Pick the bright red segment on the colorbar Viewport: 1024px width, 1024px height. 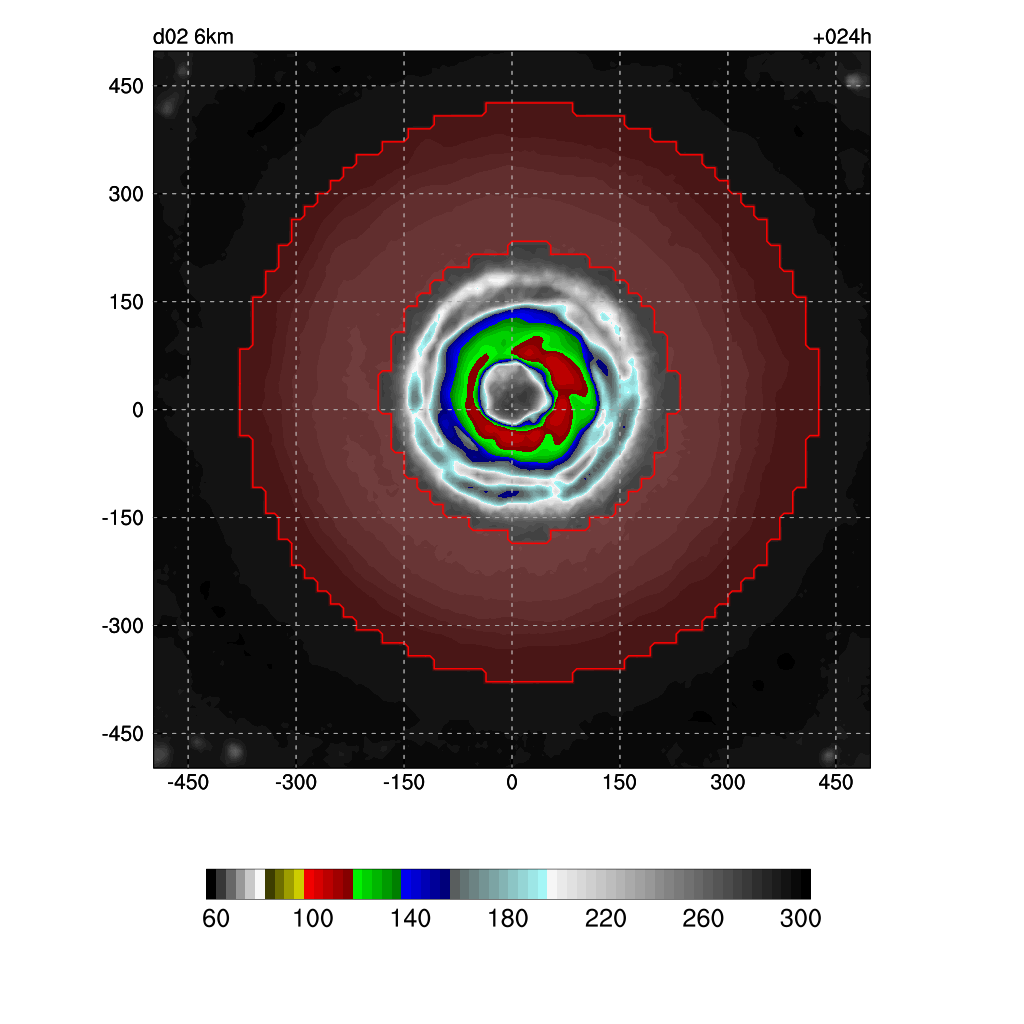click(314, 884)
